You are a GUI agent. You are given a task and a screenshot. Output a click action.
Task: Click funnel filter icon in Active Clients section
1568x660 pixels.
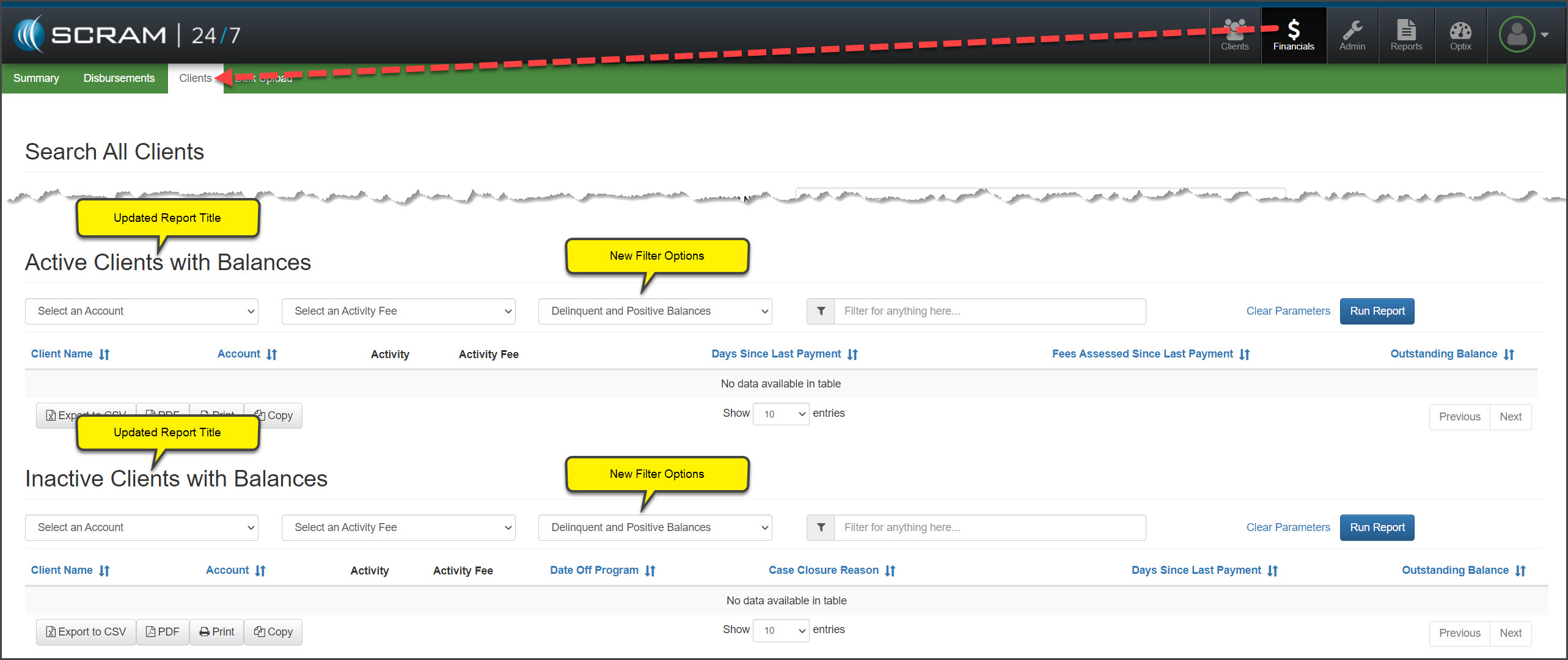tap(821, 311)
